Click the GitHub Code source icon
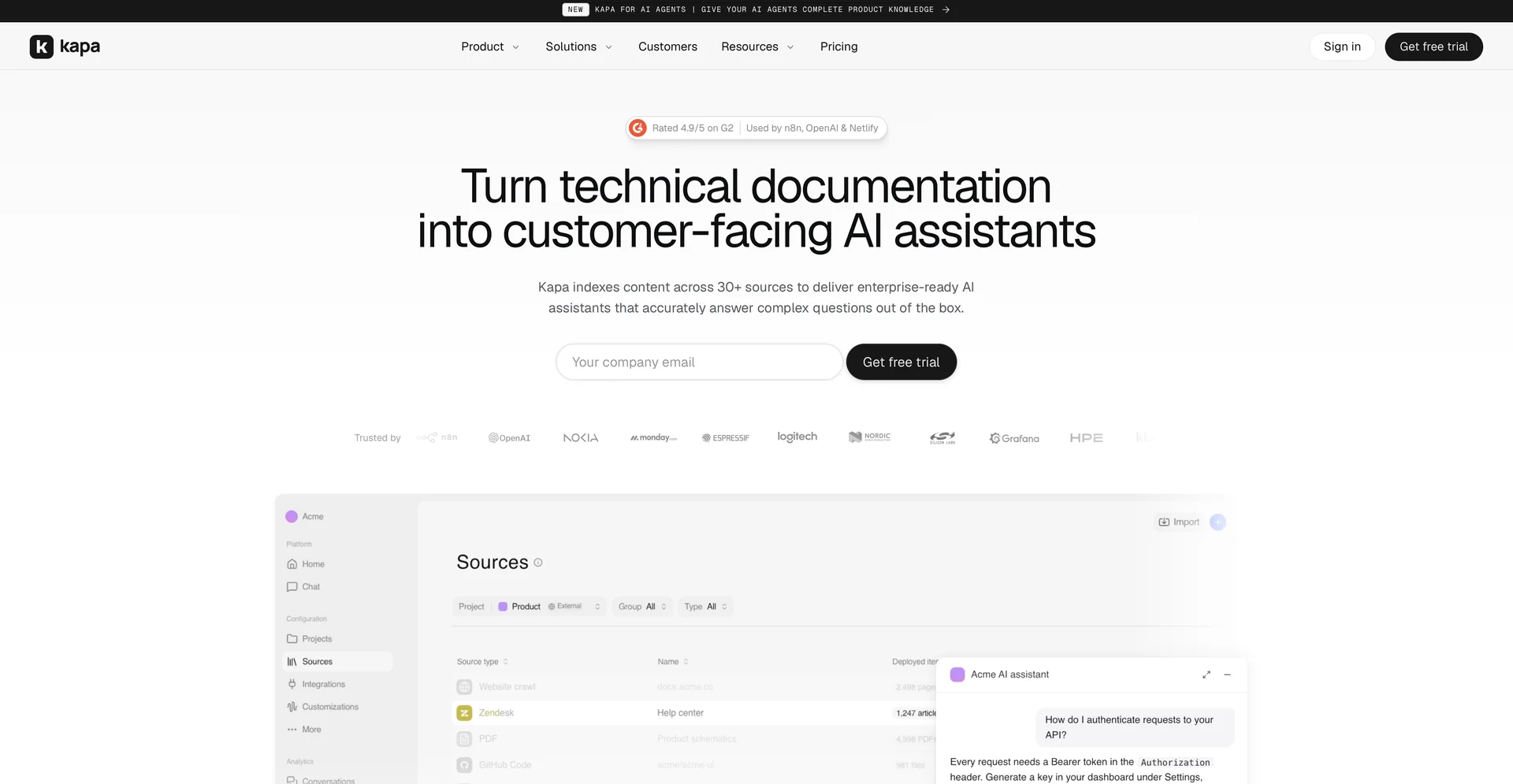The width and height of the screenshot is (1513, 784). tap(465, 765)
